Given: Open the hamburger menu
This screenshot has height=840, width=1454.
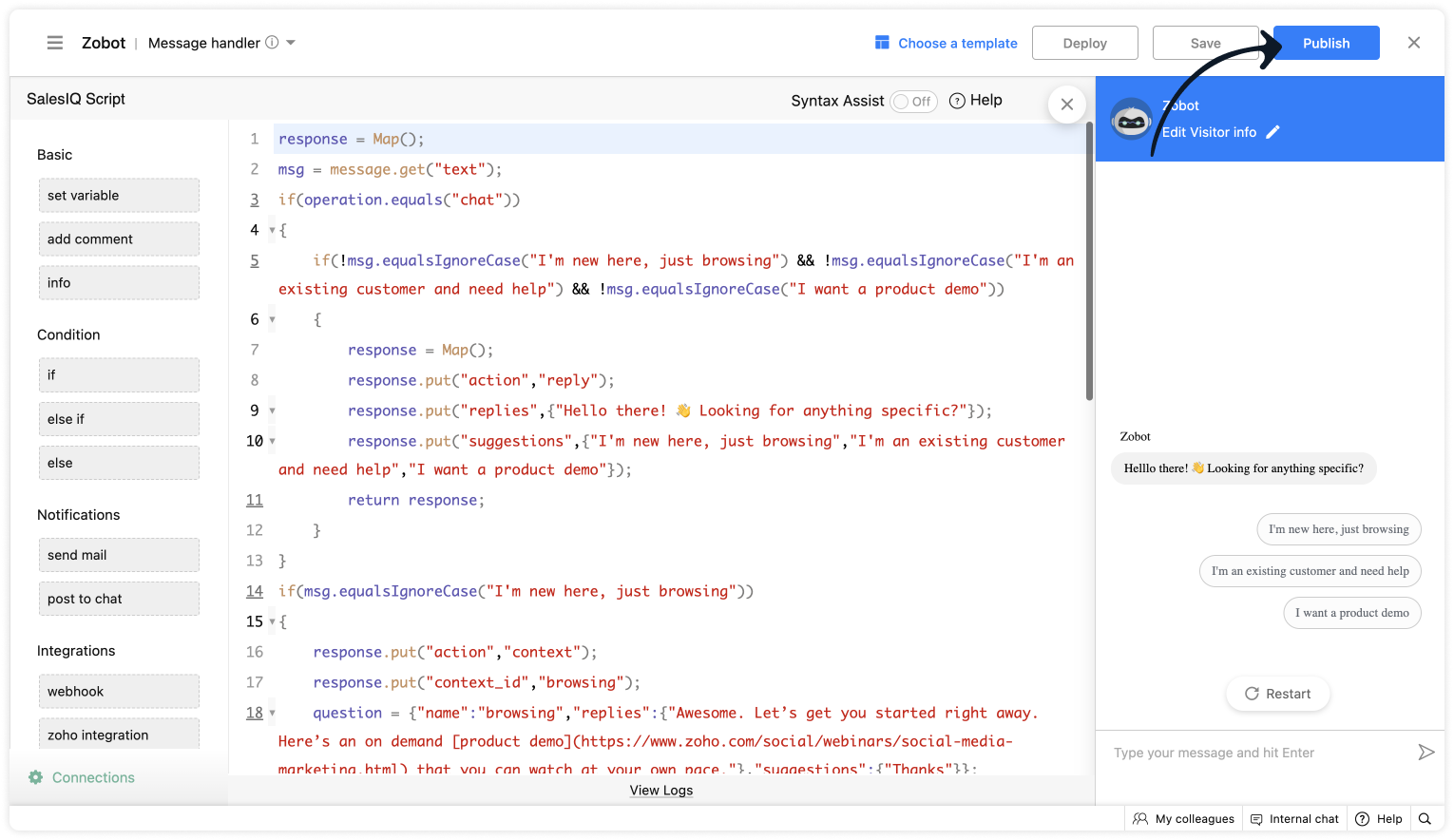Looking at the screenshot, I should pos(55,43).
